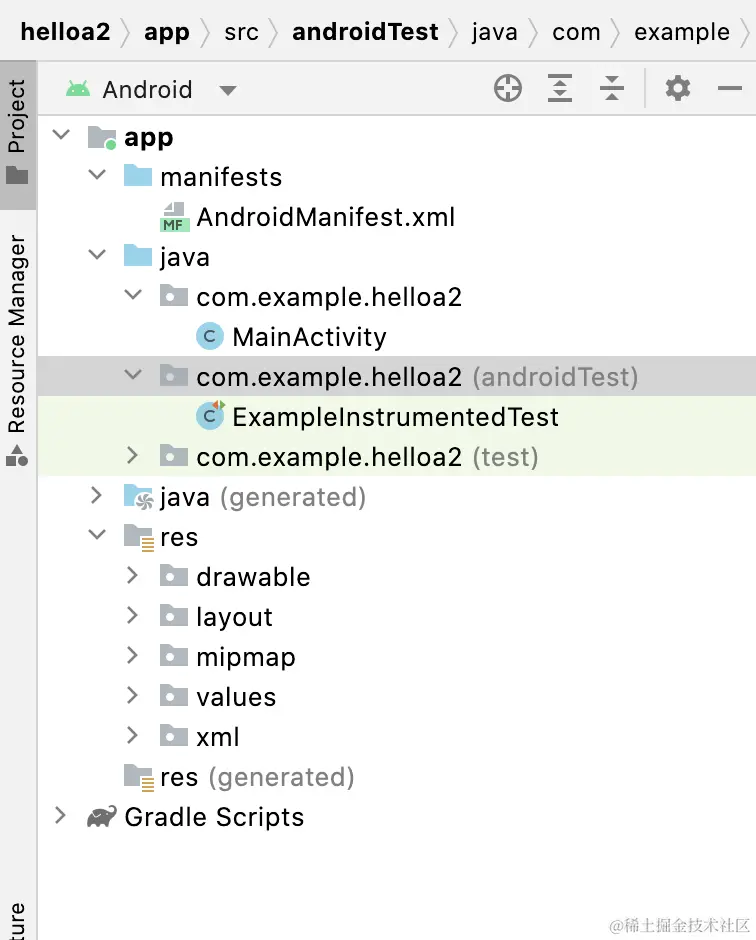Select the ExampleInstrumentedTest class

click(396, 417)
